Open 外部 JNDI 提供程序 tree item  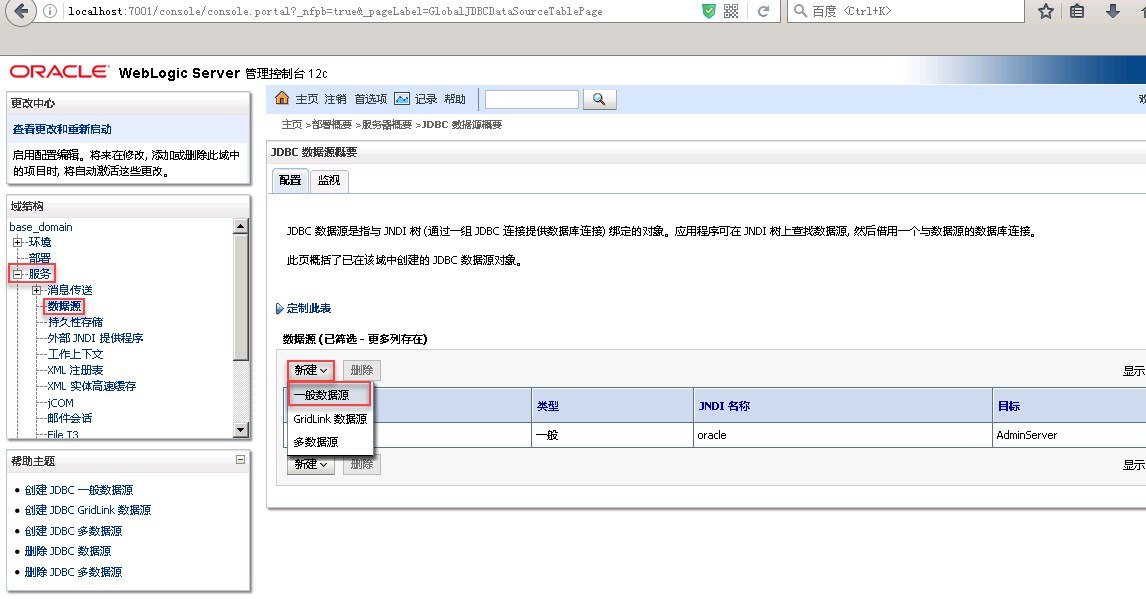pos(95,338)
